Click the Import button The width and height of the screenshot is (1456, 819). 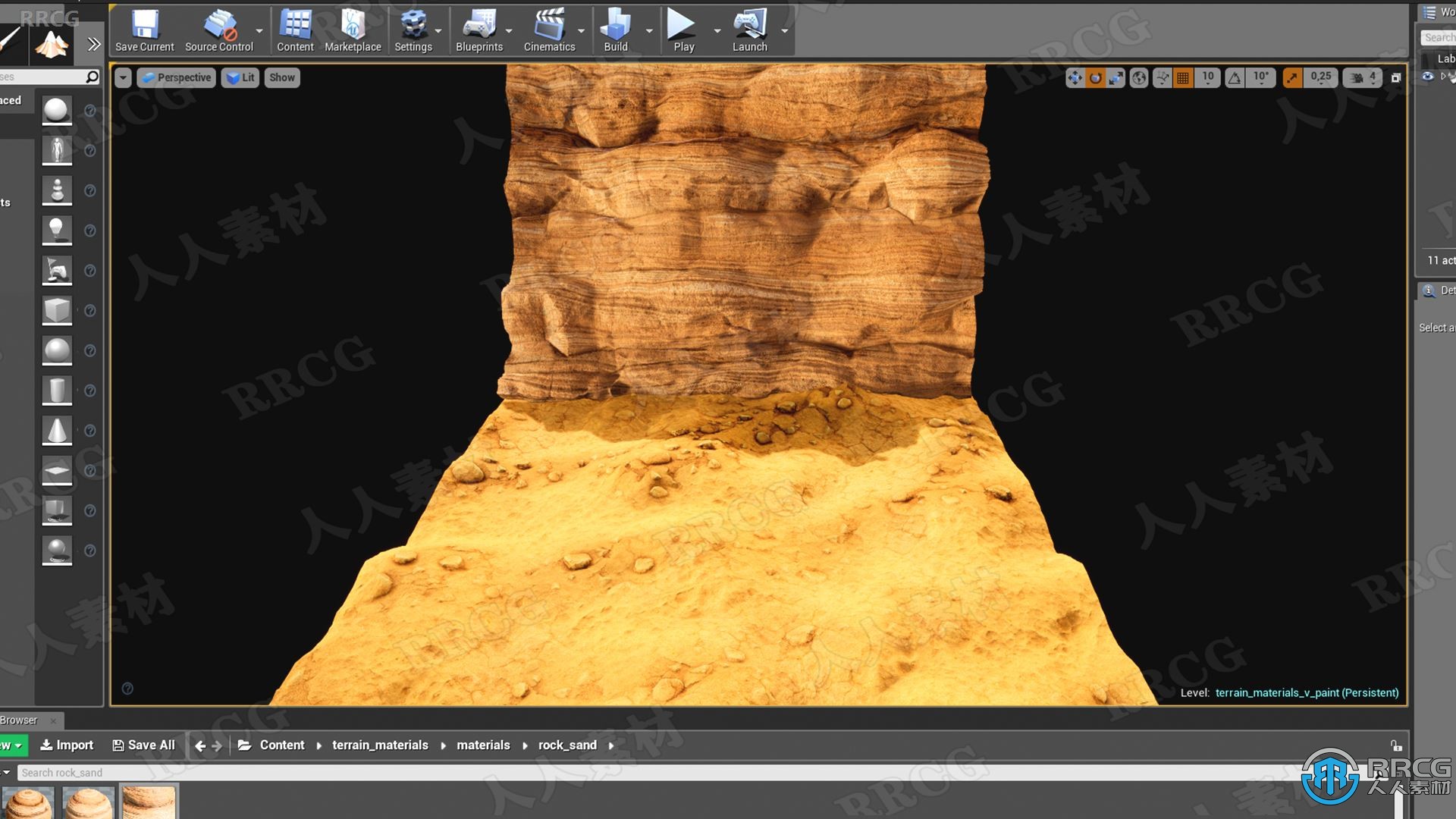pos(67,745)
